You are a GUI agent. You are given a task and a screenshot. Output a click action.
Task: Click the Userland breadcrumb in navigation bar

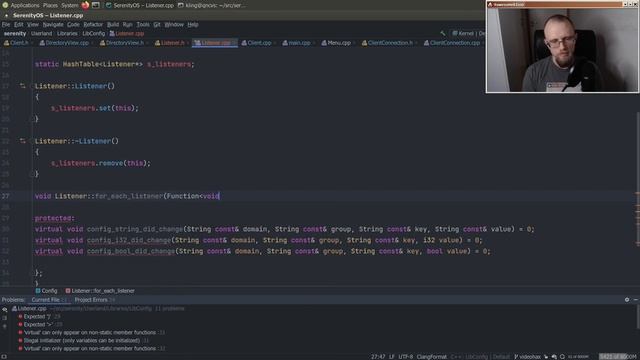(x=42, y=33)
